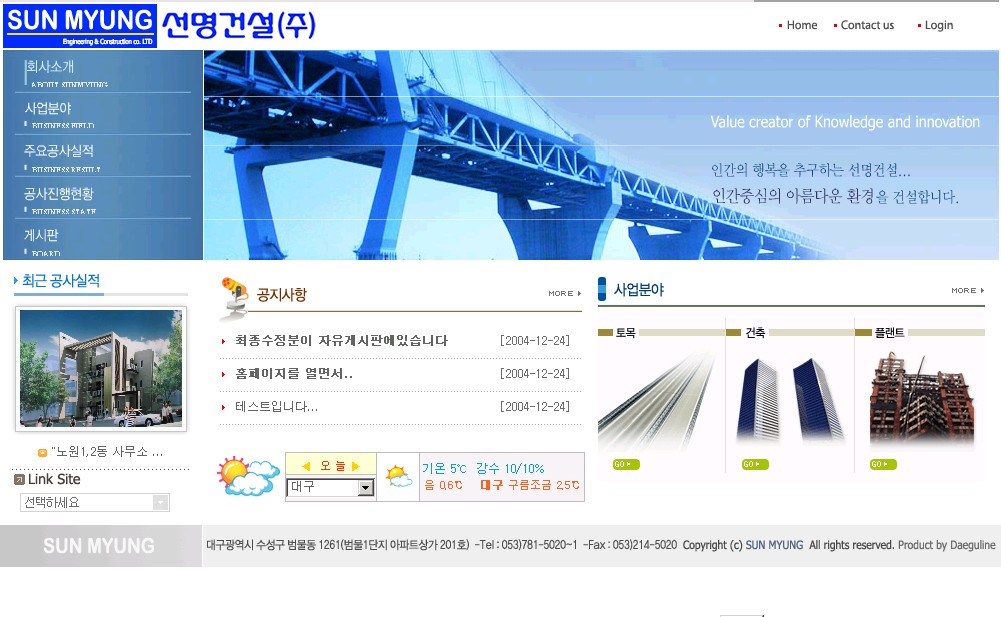Click the 토목 category label
1001x617 pixels.
[626, 333]
